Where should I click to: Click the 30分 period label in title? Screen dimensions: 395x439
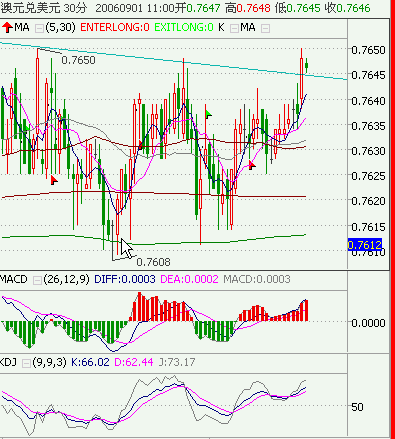pos(75,8)
